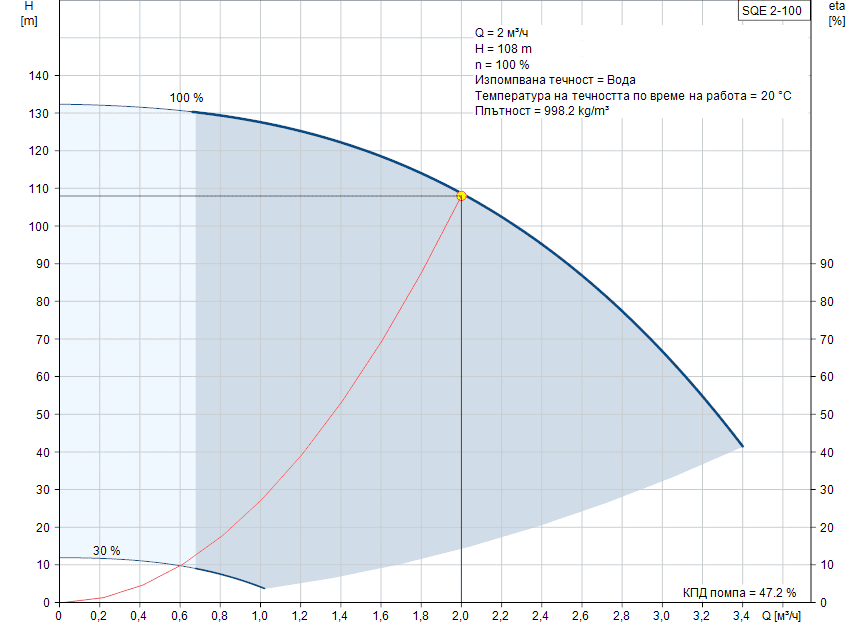Image resolution: width=864 pixels, height=625 pixels.
Task: Click the H = 108 m head text
Action: (504, 49)
